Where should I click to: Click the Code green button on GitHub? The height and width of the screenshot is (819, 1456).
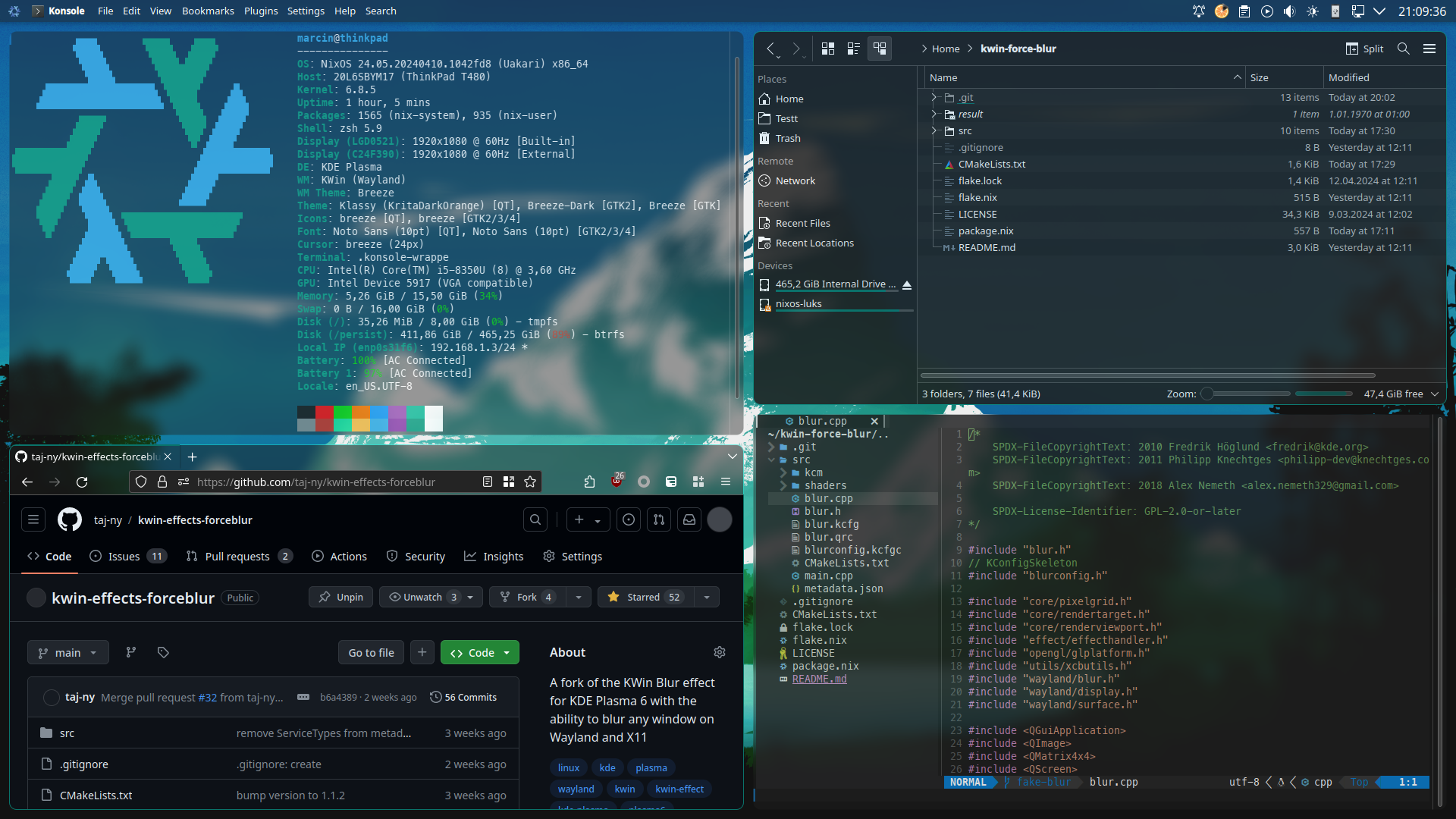click(480, 652)
